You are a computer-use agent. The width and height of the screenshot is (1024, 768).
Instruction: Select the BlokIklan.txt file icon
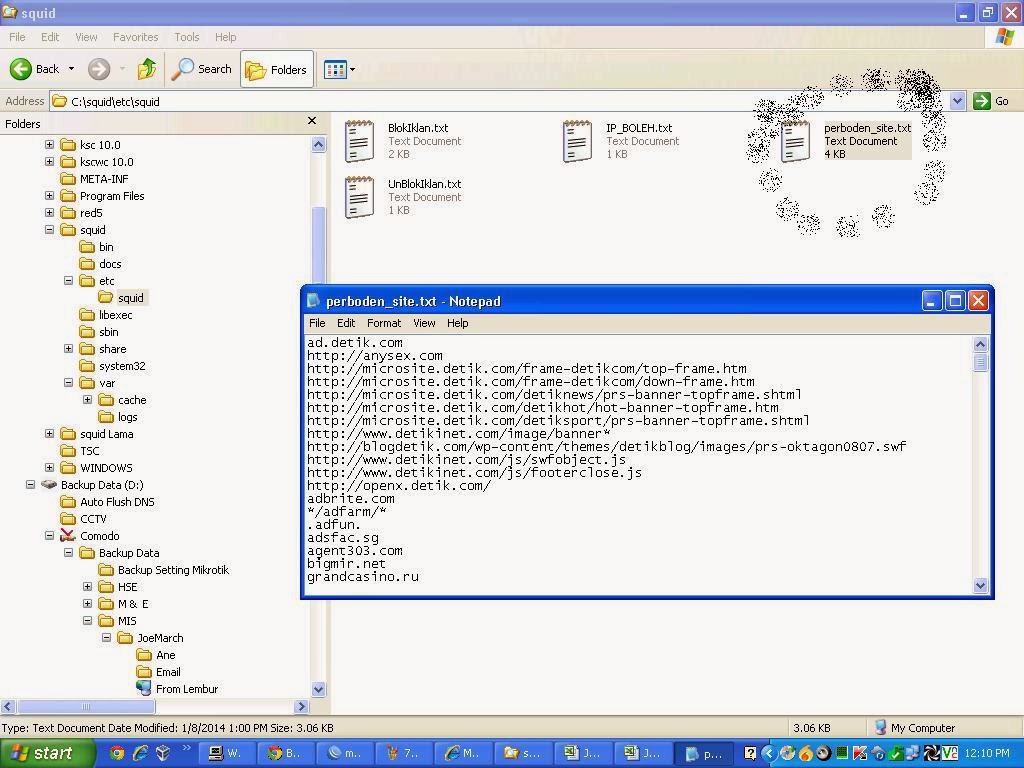pos(359,140)
